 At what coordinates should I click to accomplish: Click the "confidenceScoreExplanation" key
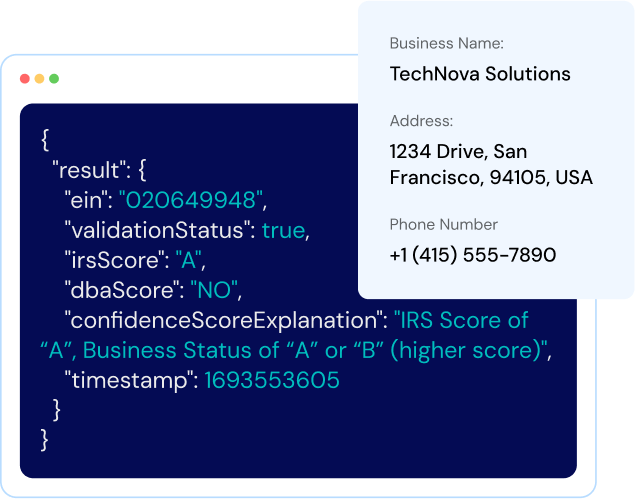click(224, 321)
